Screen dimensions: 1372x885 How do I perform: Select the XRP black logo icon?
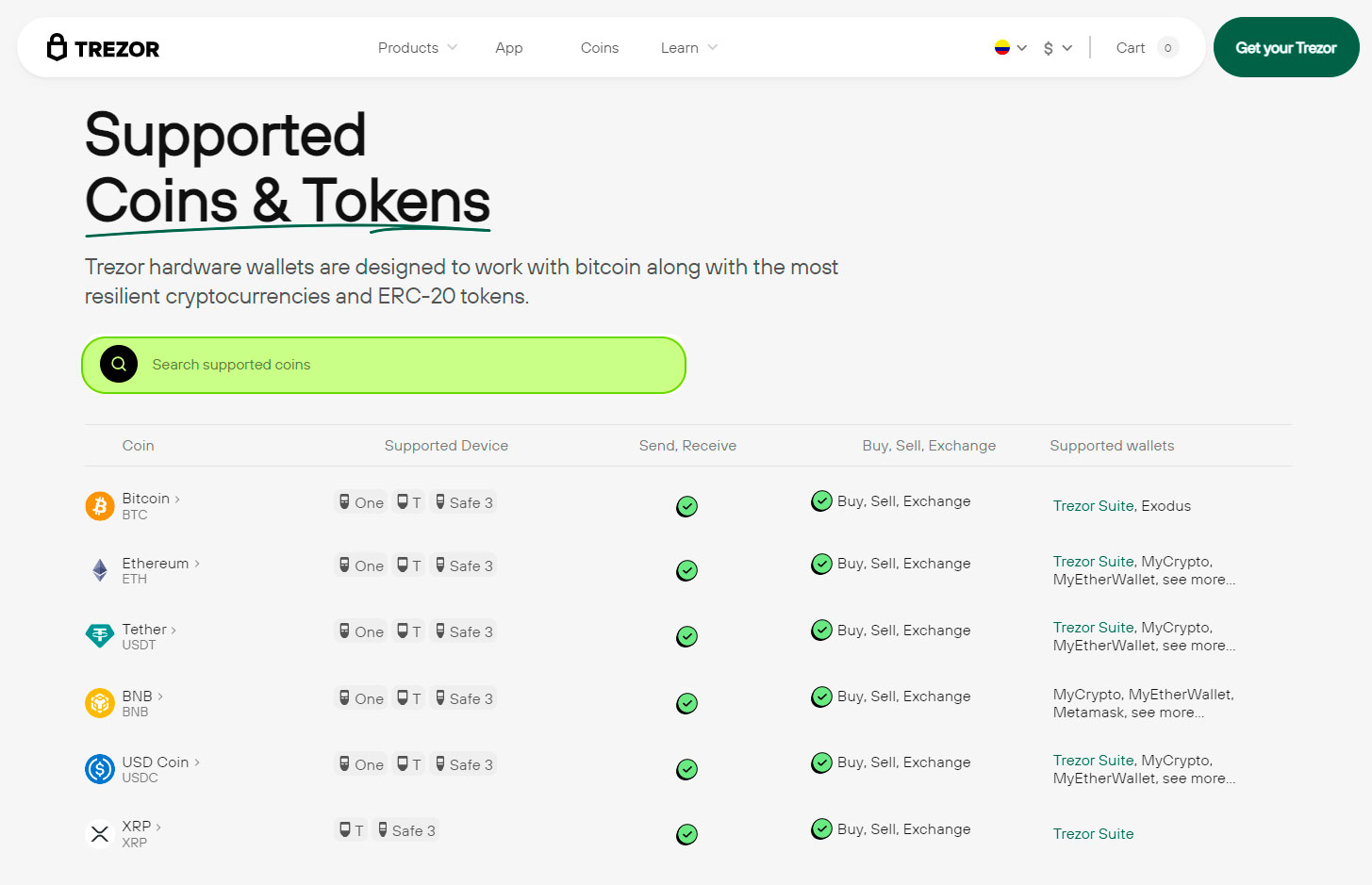99,834
